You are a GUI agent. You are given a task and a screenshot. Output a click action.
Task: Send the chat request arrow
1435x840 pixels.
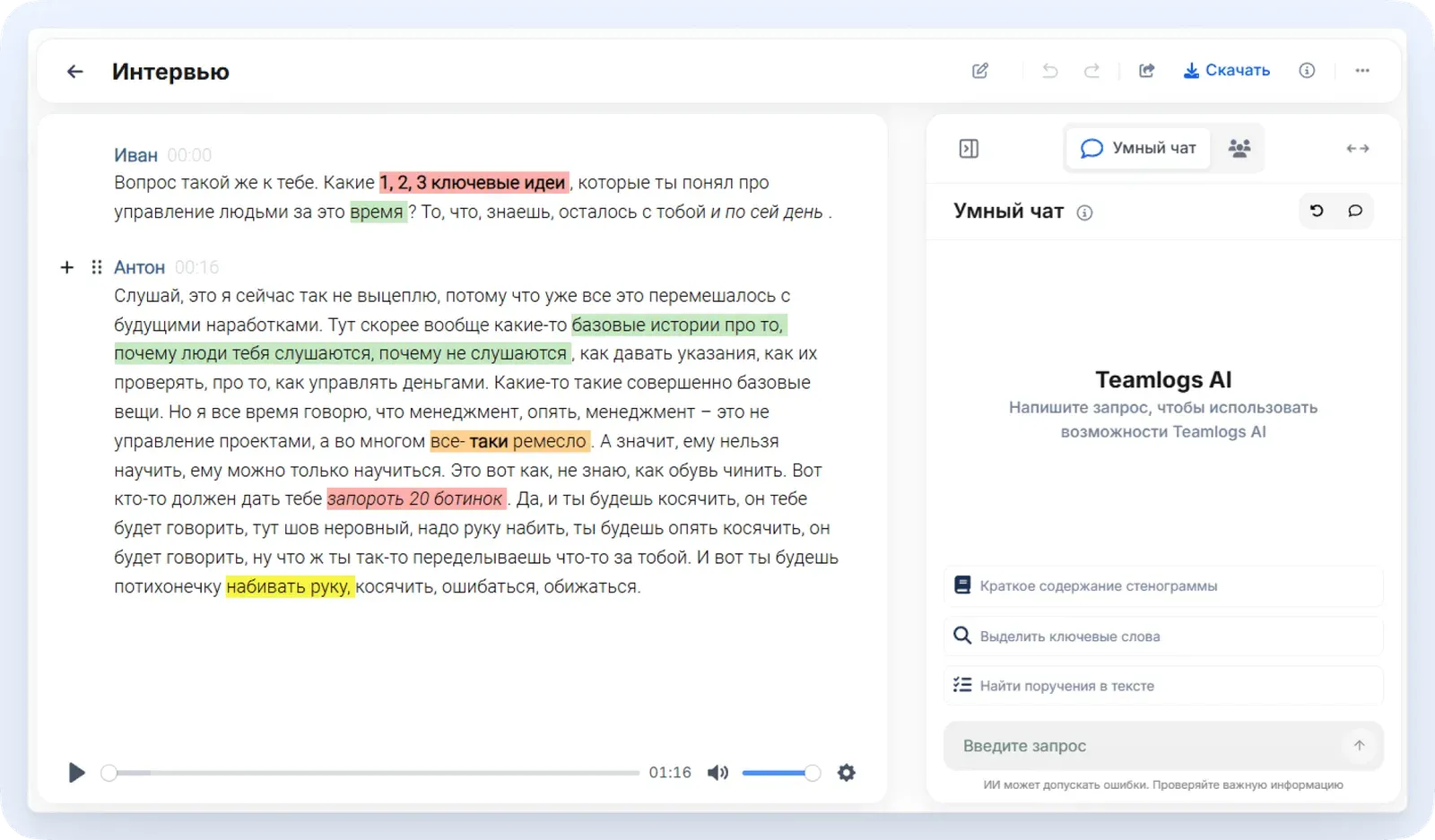[1360, 746]
